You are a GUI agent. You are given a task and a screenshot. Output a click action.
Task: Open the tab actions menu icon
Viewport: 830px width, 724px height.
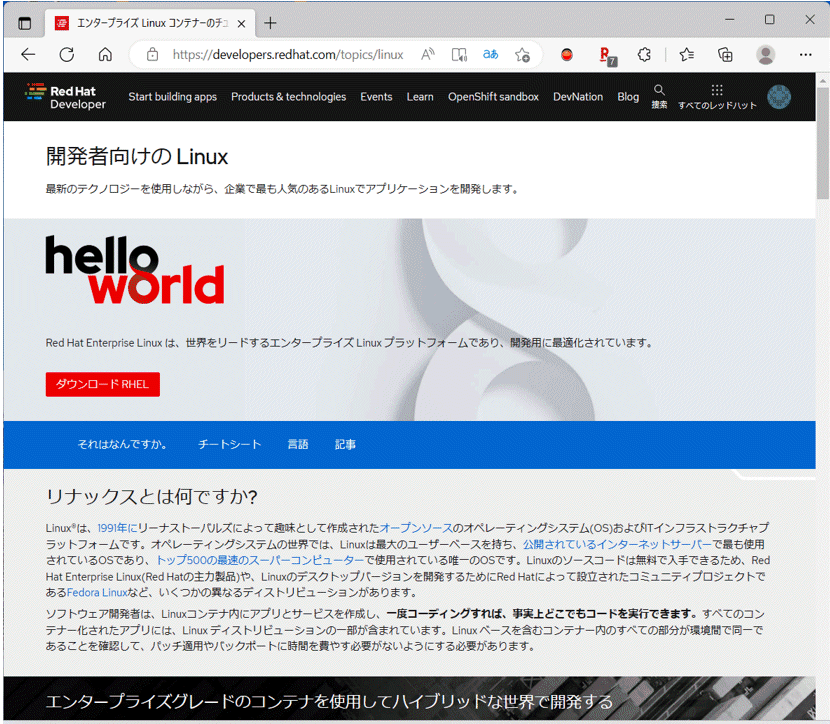point(24,23)
